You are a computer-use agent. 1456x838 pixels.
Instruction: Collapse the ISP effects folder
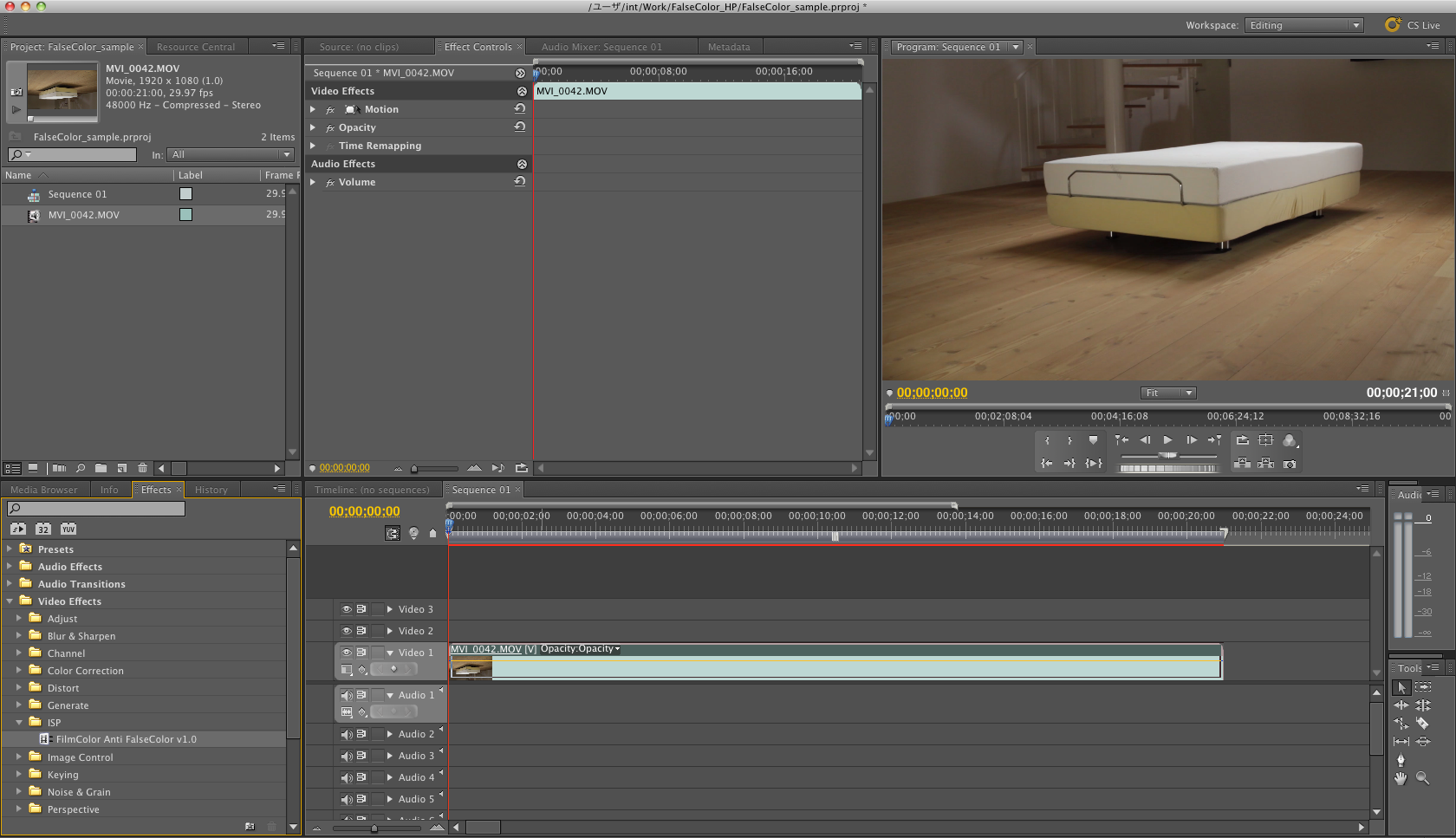coord(19,722)
